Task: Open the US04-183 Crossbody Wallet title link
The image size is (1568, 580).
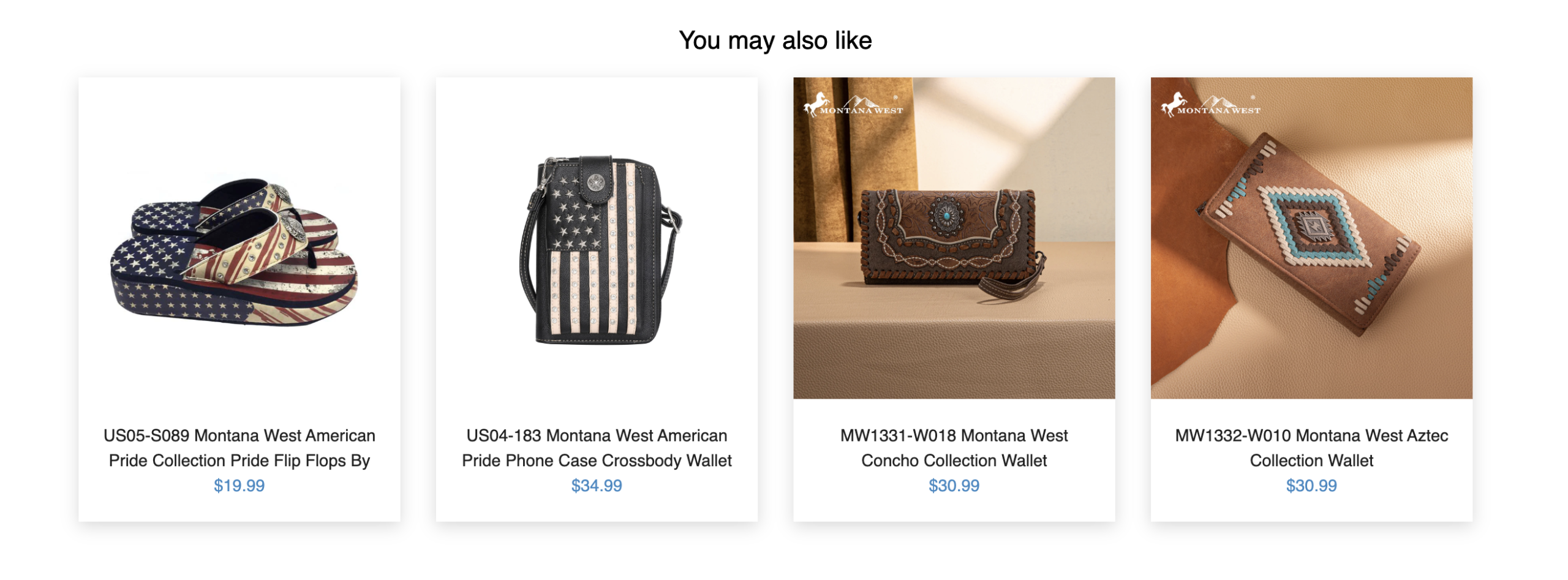Action: click(x=596, y=447)
